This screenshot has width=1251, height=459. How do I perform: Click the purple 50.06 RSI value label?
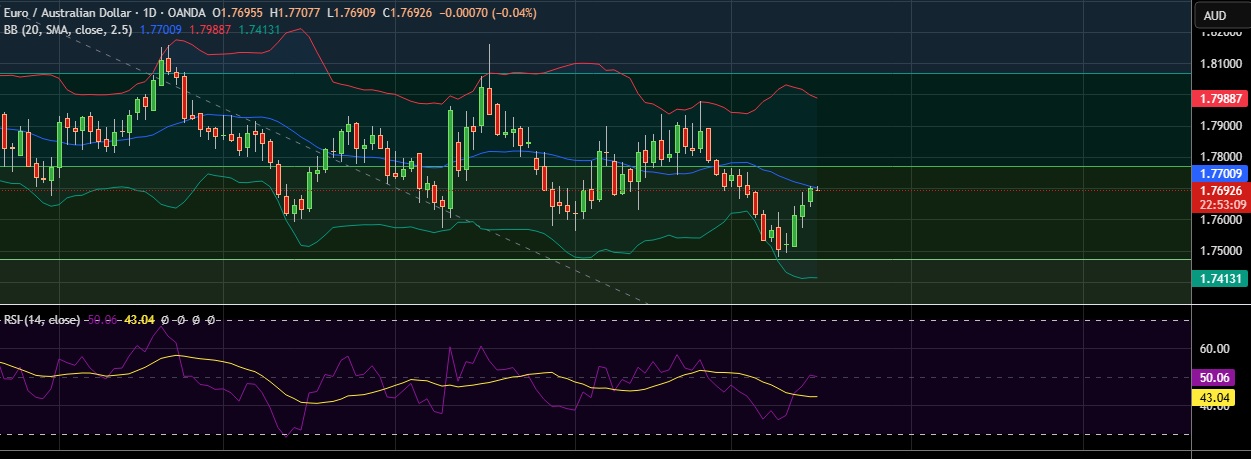[x=1221, y=378]
